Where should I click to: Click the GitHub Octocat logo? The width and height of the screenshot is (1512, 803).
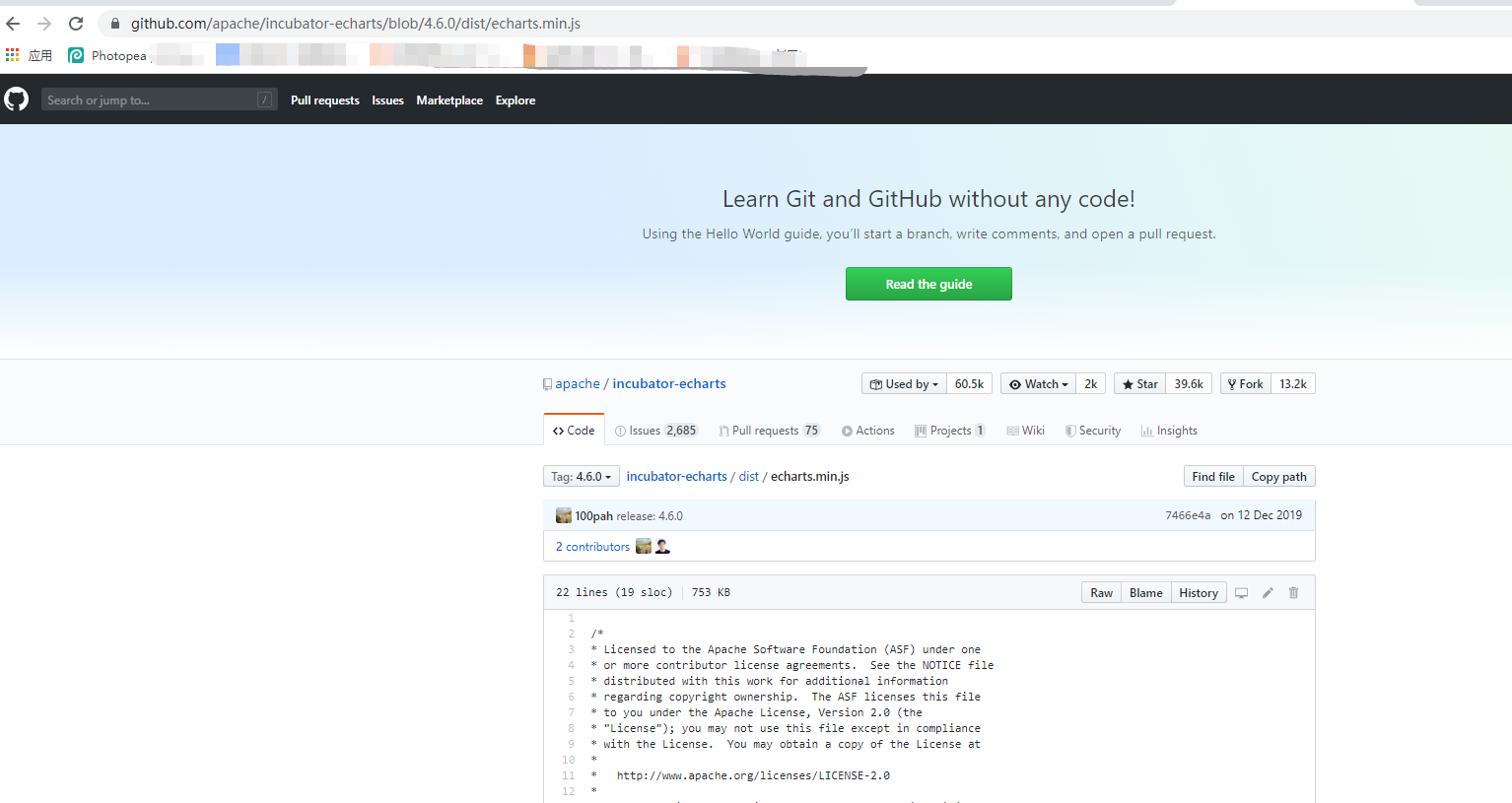coord(16,100)
